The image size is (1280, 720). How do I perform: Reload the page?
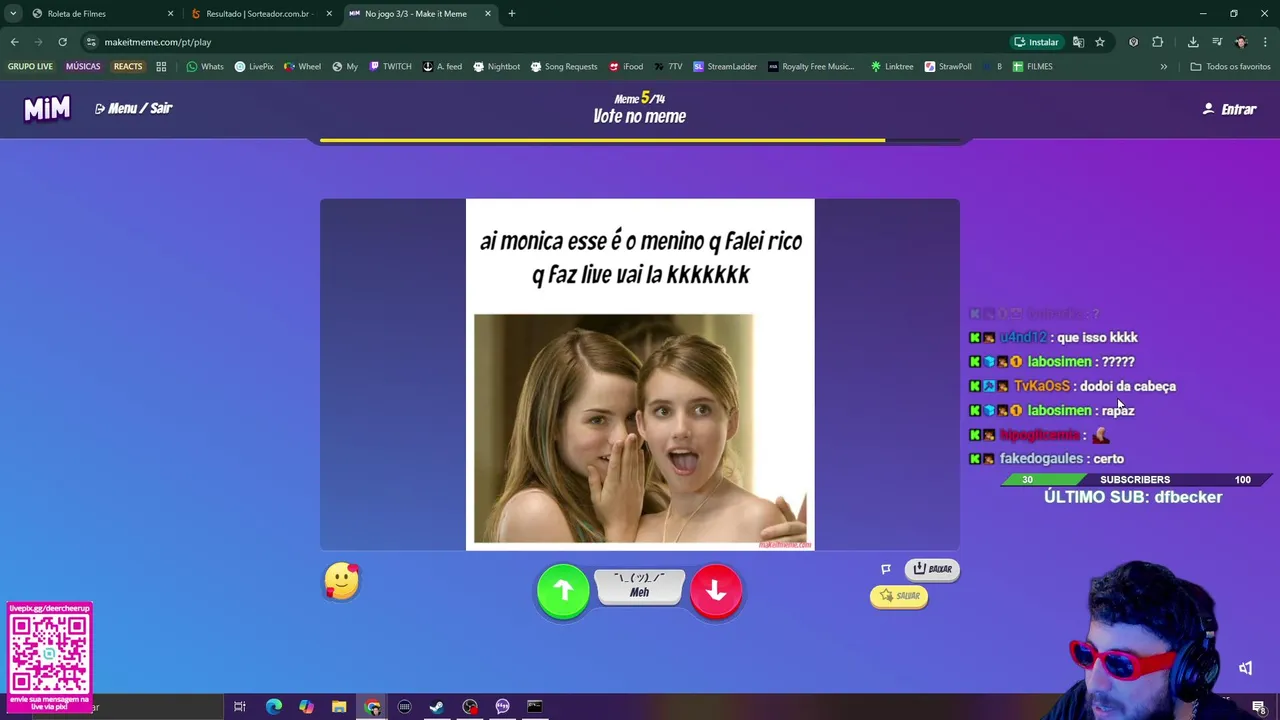62,42
